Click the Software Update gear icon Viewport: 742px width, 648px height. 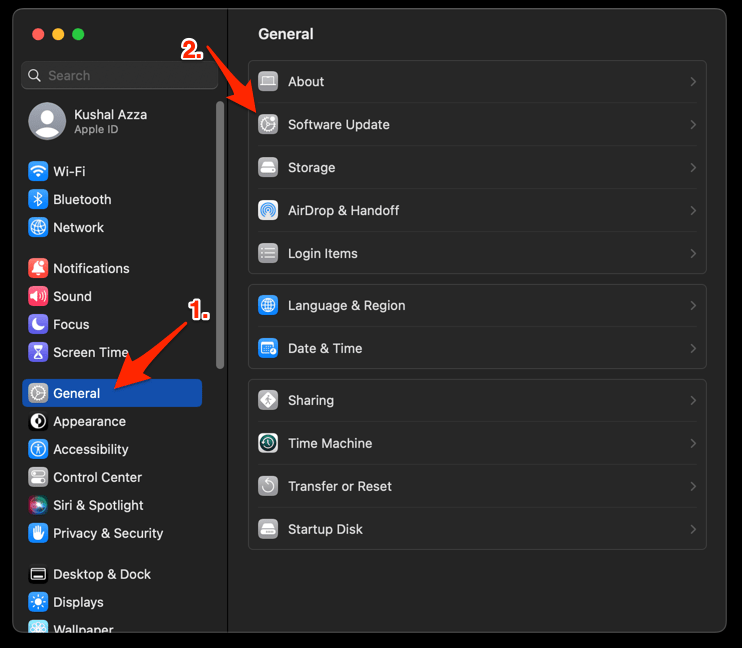tap(268, 125)
